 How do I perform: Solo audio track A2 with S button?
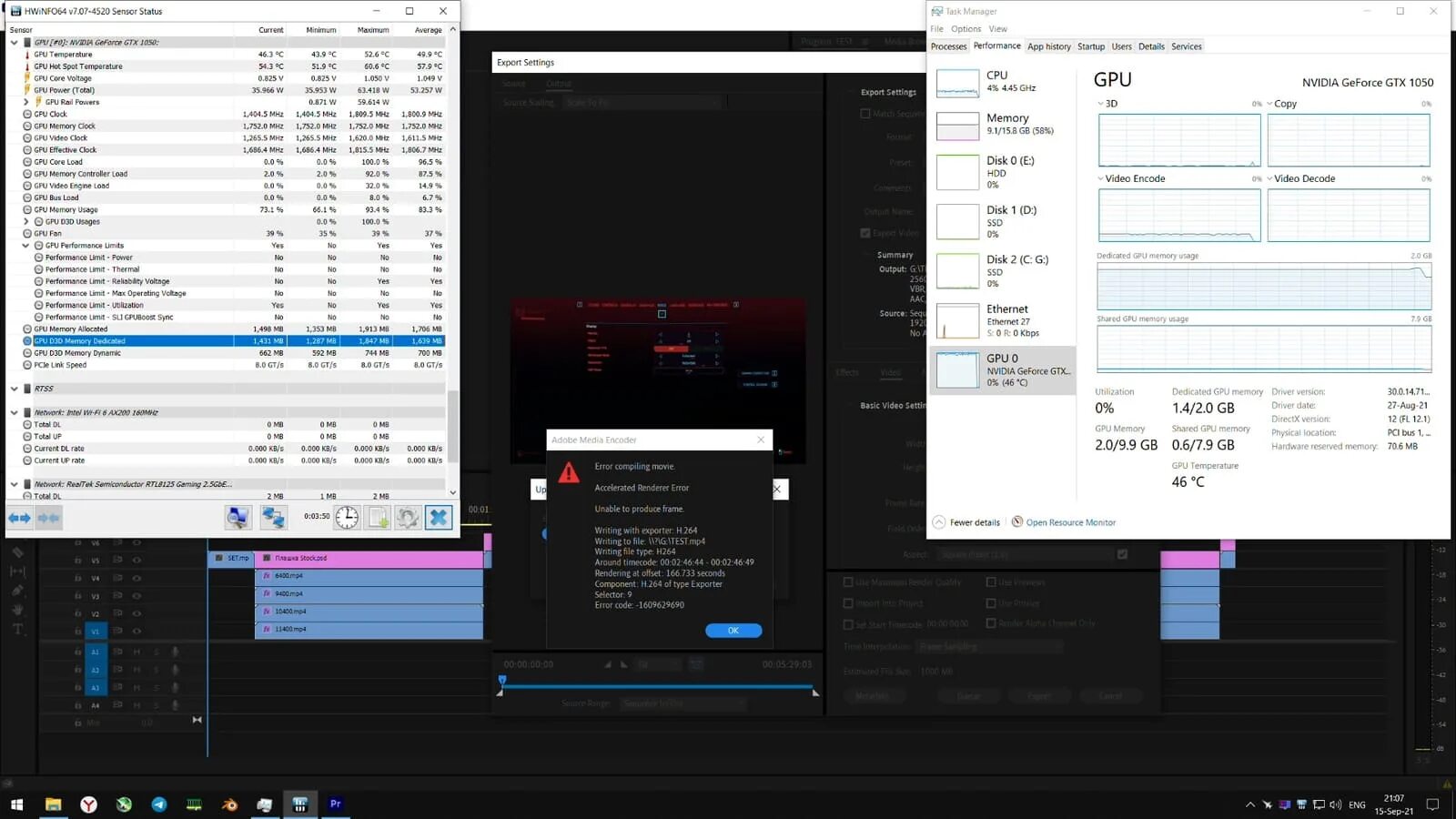click(156, 670)
